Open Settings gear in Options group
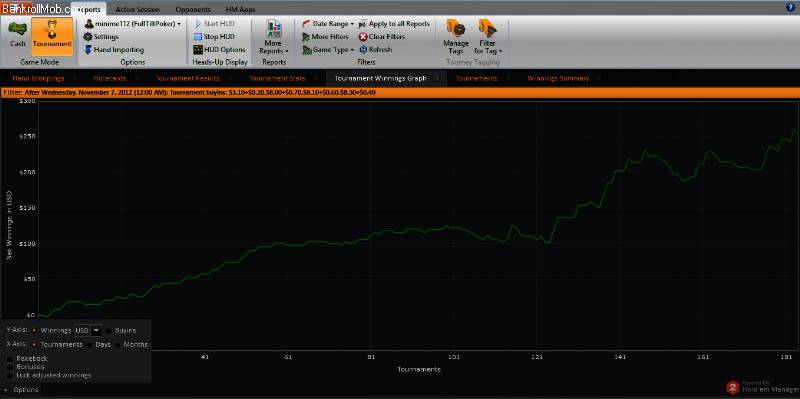 (x=88, y=37)
